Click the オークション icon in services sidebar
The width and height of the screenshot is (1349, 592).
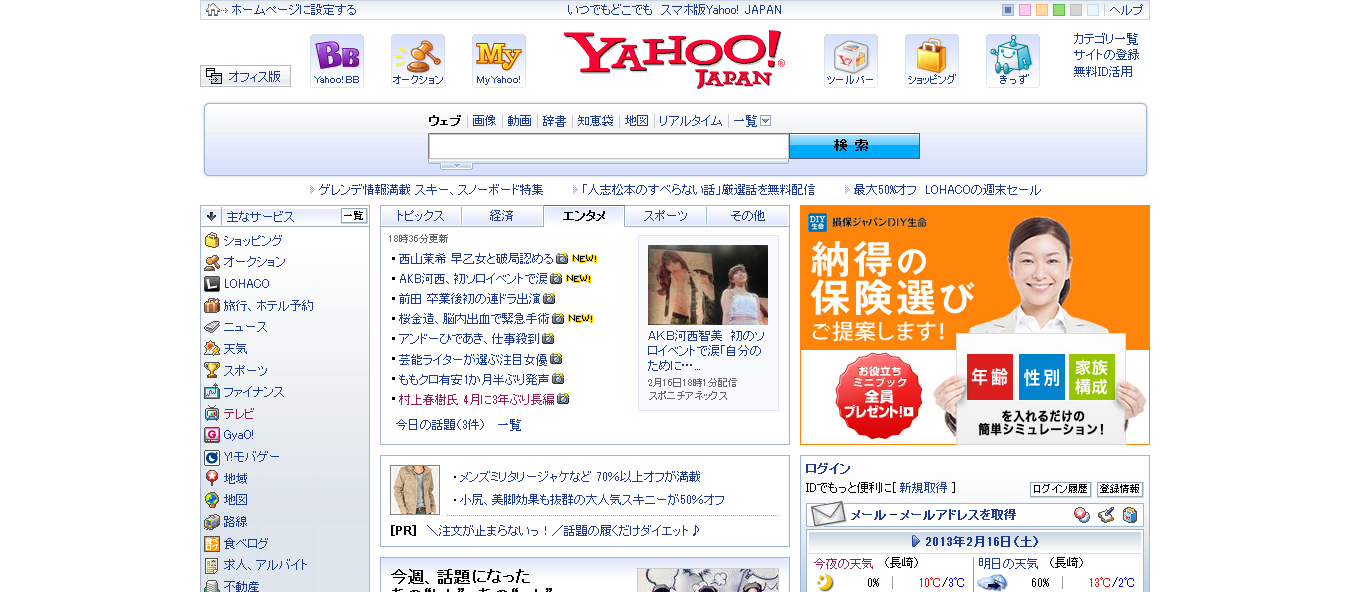[212, 262]
